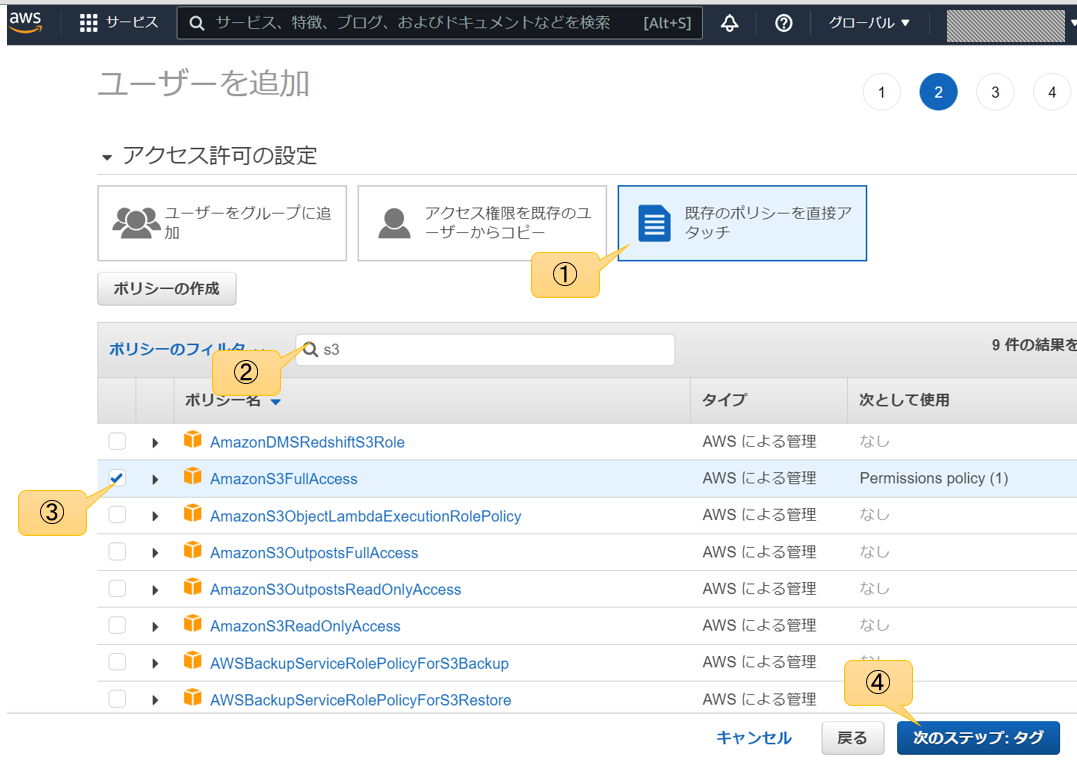Check the AWSBackupServiceRolePolicyForS3Restore checkbox

pos(117,700)
